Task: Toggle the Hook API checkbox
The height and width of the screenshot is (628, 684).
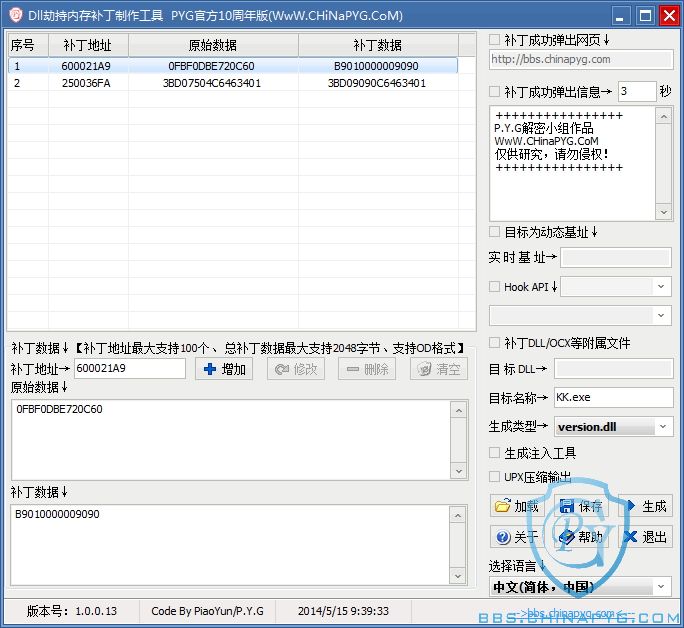Action: pyautogui.click(x=494, y=287)
